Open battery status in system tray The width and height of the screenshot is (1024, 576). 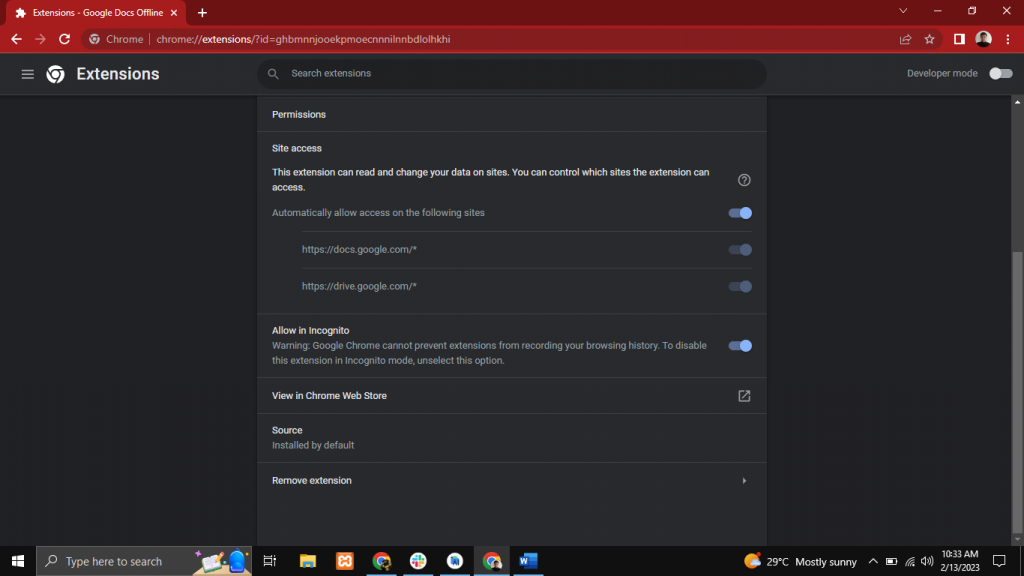[x=891, y=561]
